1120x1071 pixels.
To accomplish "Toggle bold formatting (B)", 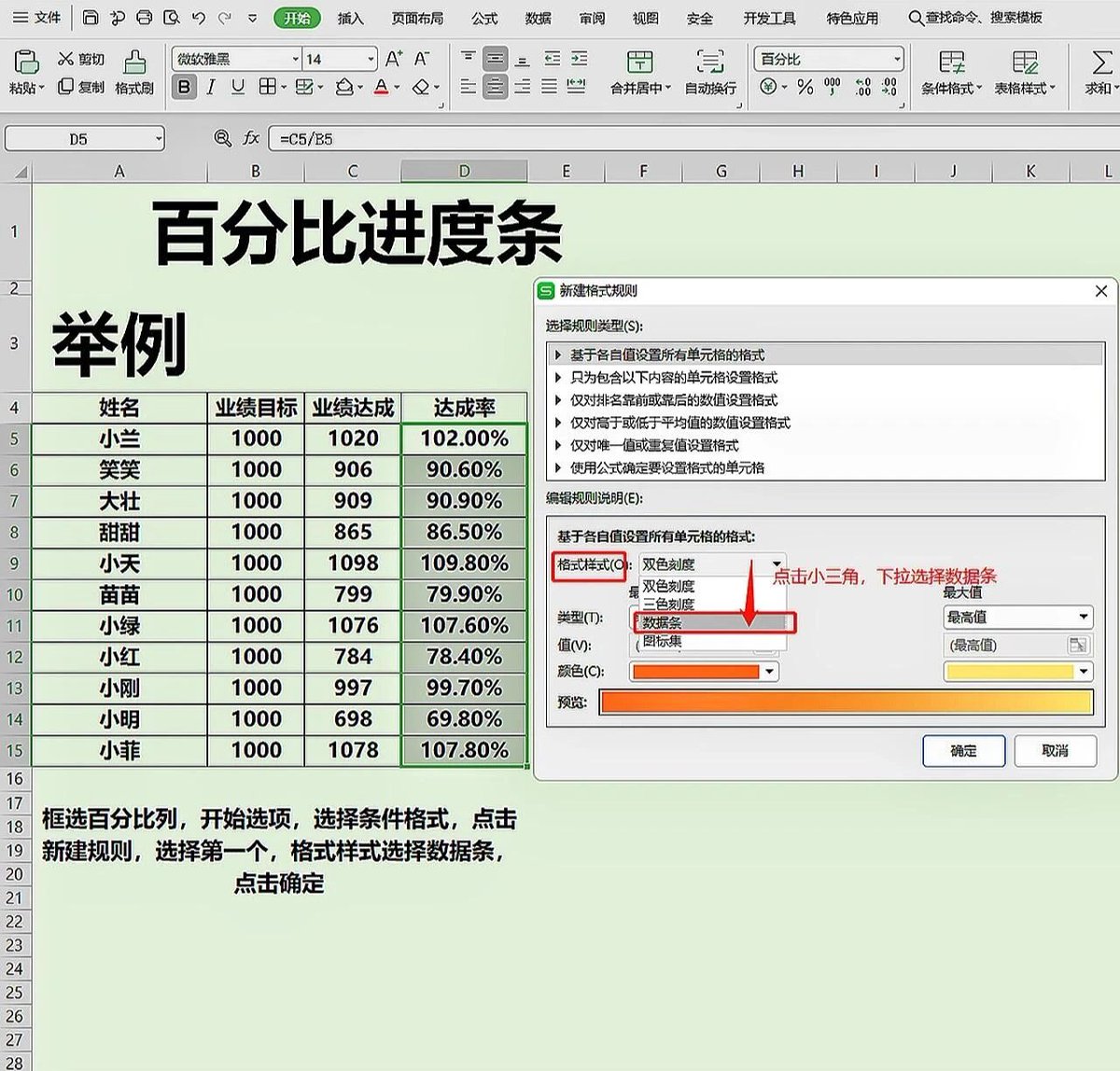I will coord(185,87).
